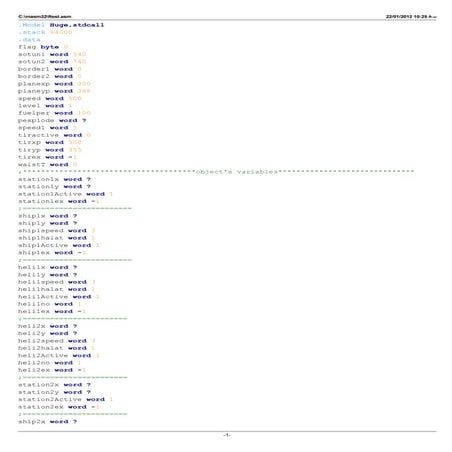
Task: Click the "heli2halat word" line
Action: (57, 348)
